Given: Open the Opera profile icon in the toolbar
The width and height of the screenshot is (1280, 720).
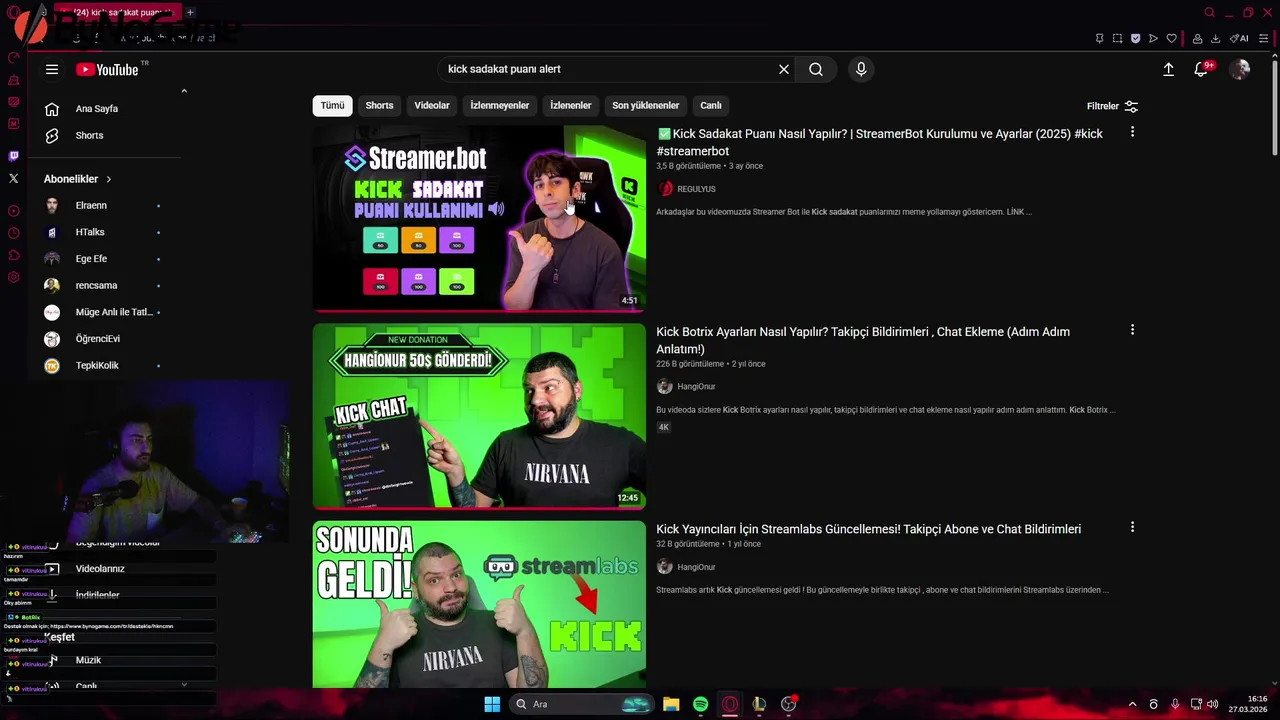Looking at the screenshot, I should click(1197, 39).
